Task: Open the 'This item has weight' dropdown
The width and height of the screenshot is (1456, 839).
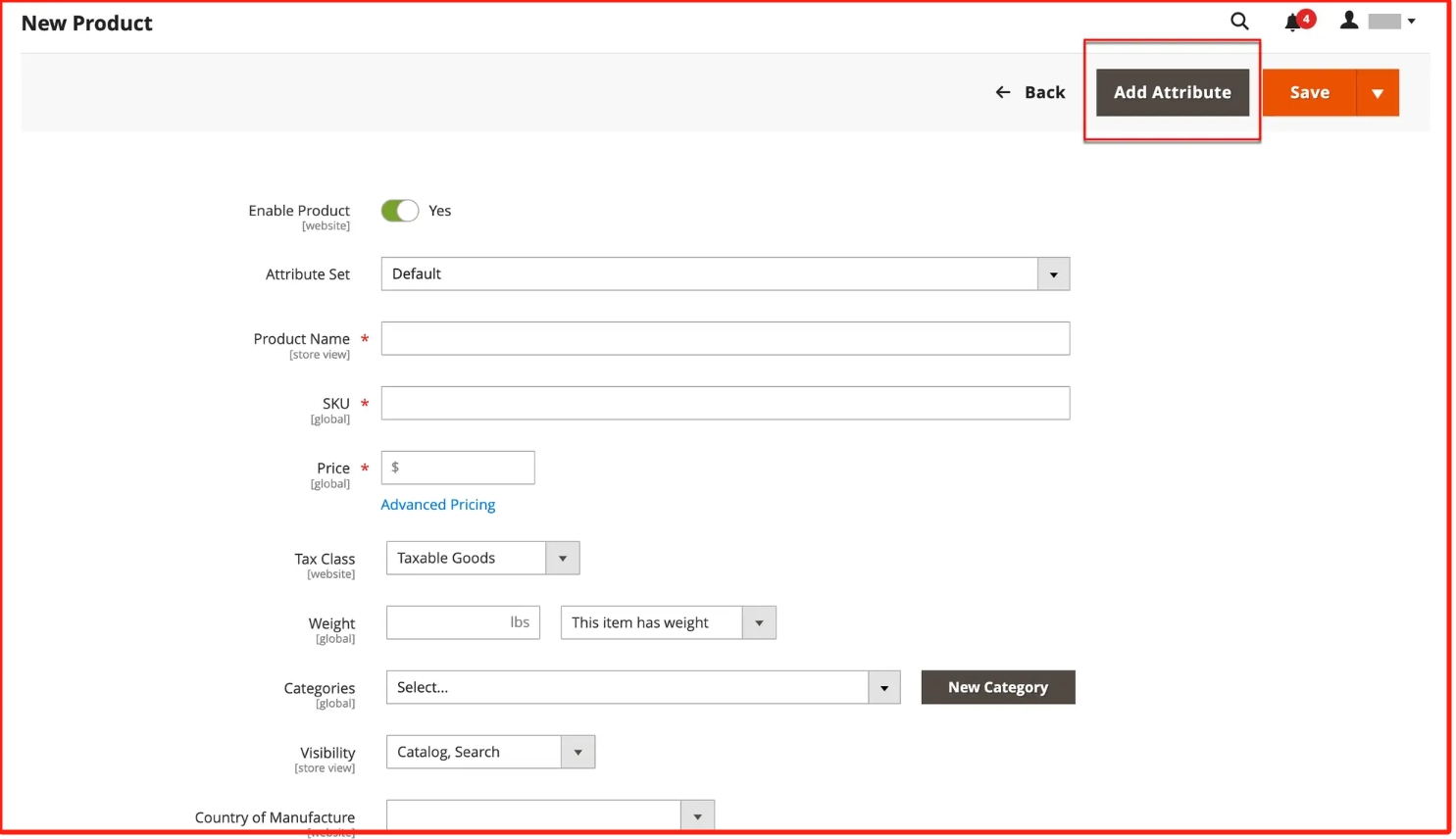Action: 668,623
